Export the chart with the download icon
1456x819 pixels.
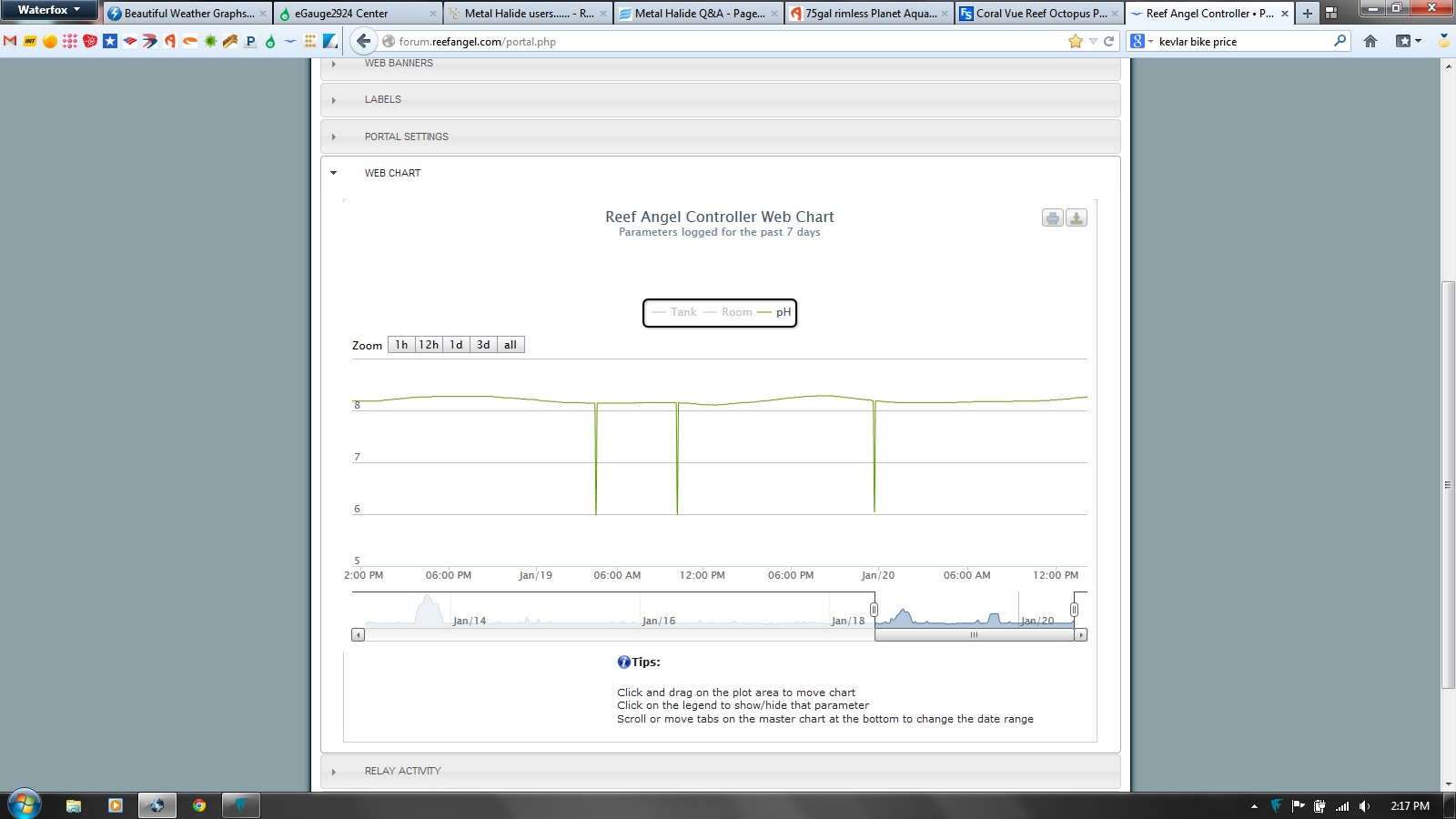click(1077, 217)
